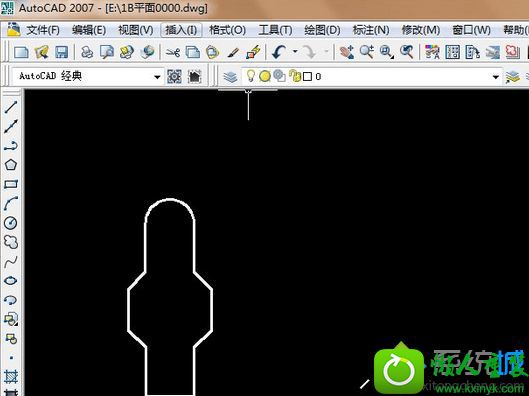Screen dimensions: 529x396
Task: Open the Zoom Window flyout
Action: pyautogui.click(x=387, y=52)
